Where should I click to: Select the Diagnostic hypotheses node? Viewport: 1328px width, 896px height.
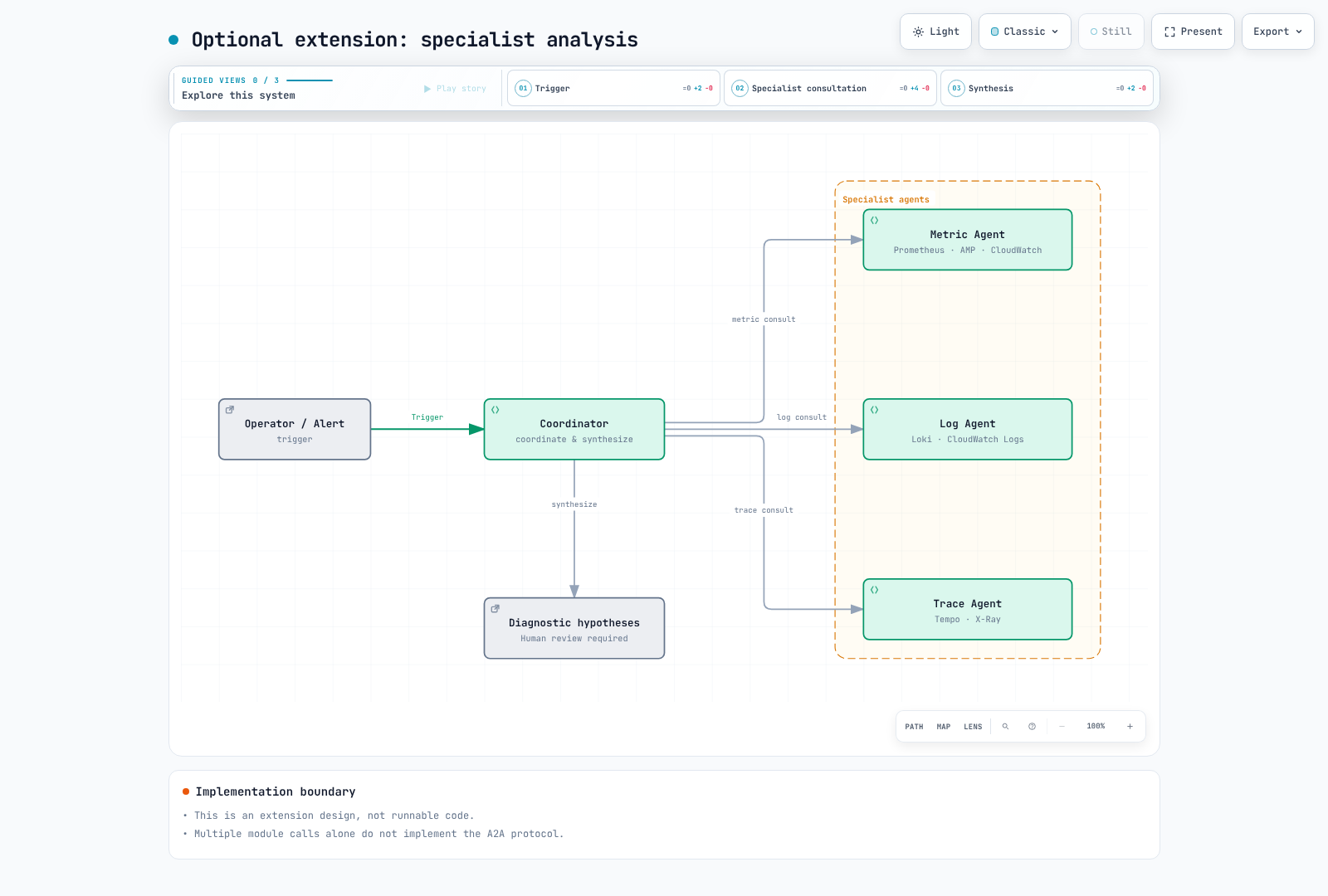coord(574,628)
